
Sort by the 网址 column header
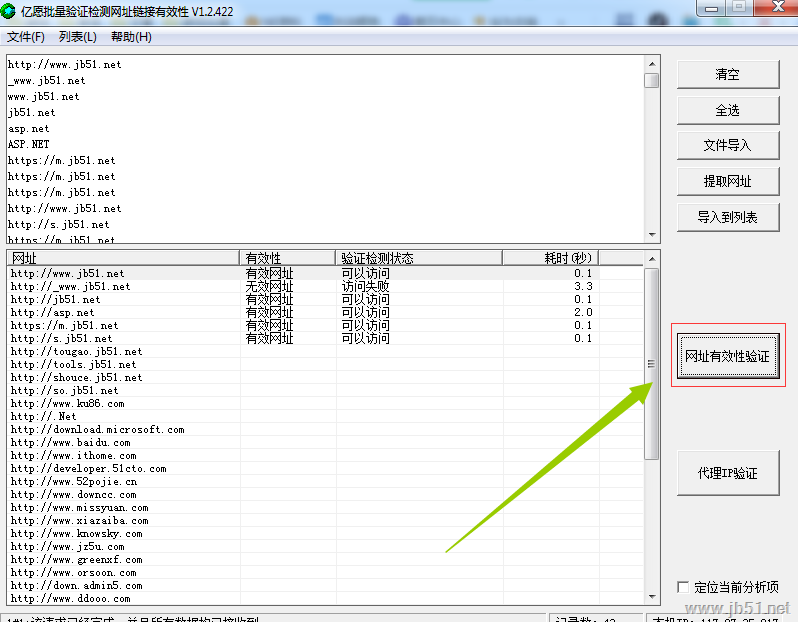123,258
